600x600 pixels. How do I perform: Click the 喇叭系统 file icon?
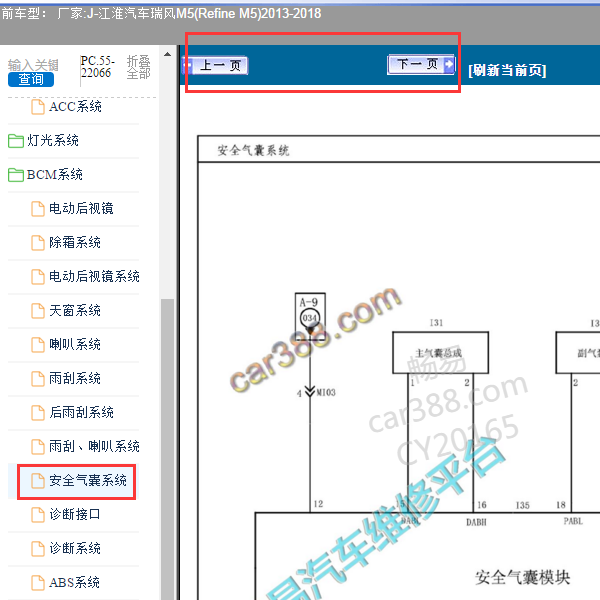coord(38,344)
